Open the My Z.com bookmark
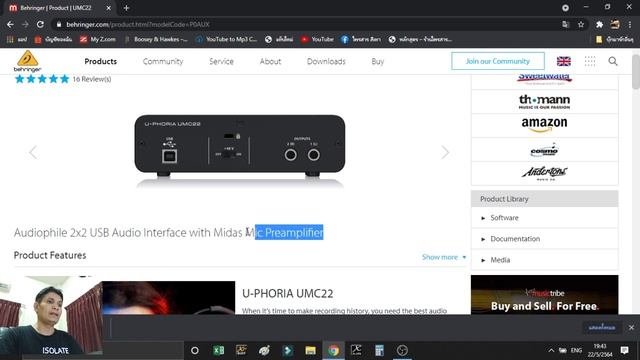The height and width of the screenshot is (360, 640). 98,39
